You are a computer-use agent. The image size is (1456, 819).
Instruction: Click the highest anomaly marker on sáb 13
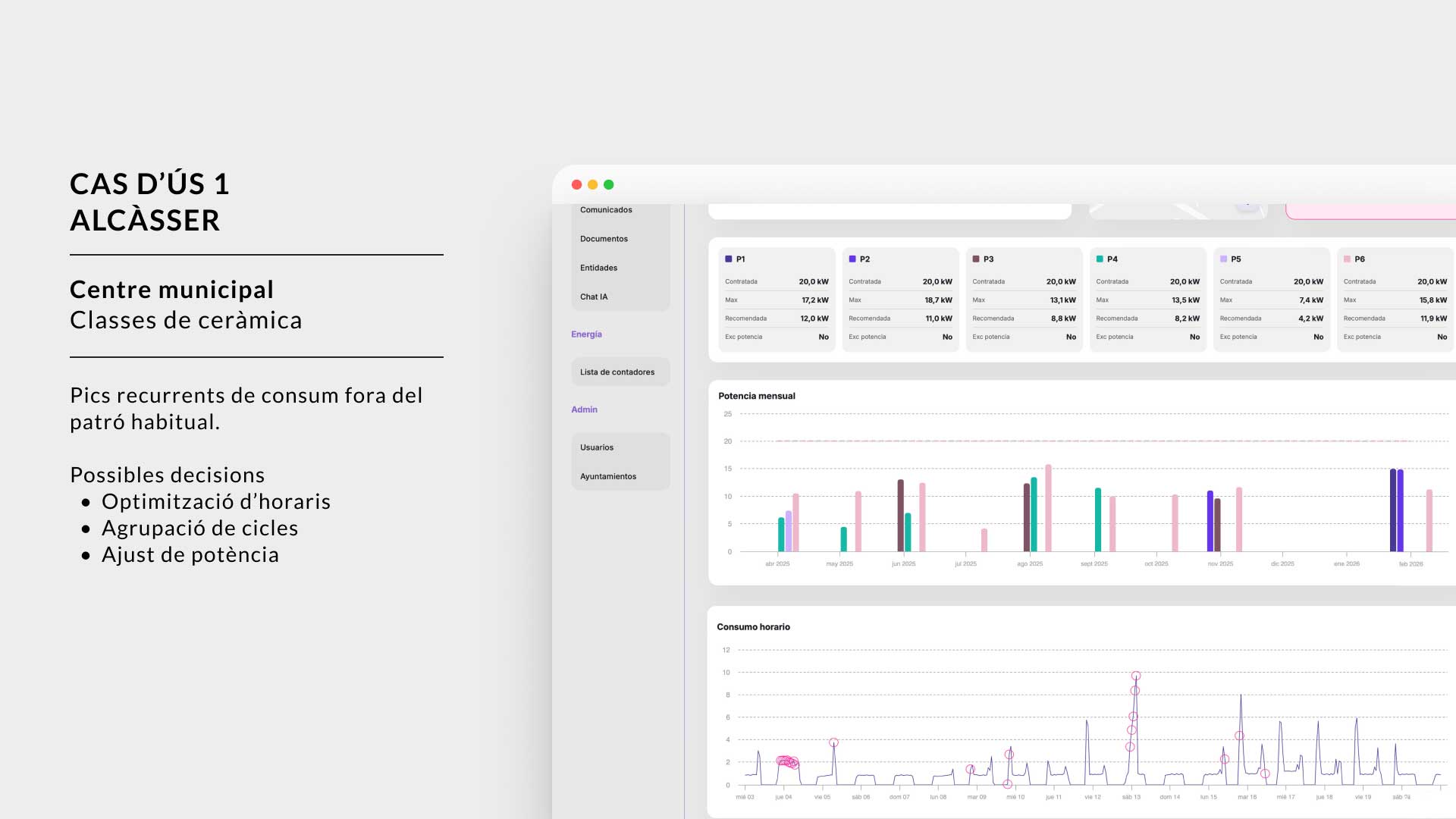coord(1136,676)
